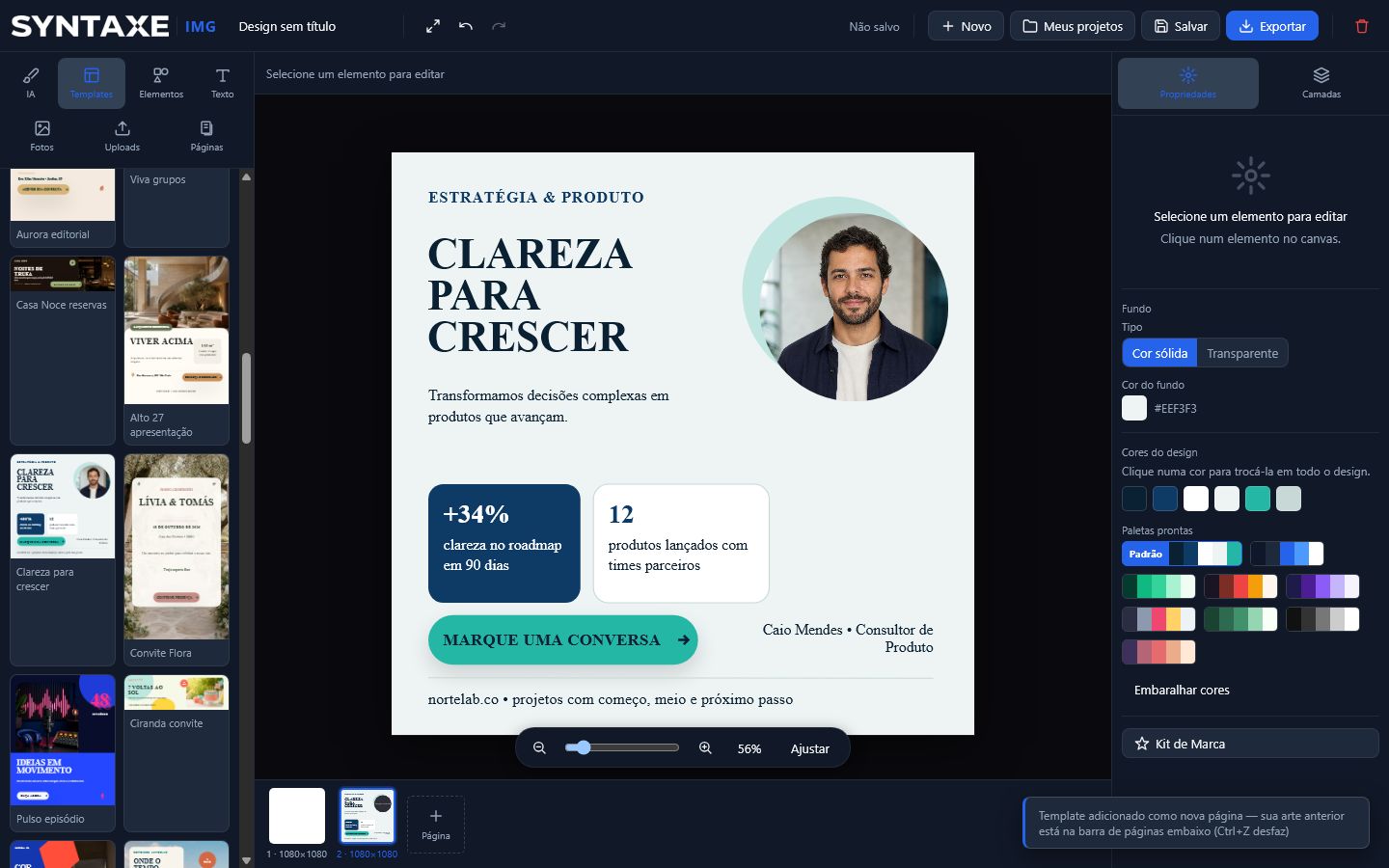The image size is (1389, 868).
Task: Choose the Clareza para crescer template
Action: point(63,560)
